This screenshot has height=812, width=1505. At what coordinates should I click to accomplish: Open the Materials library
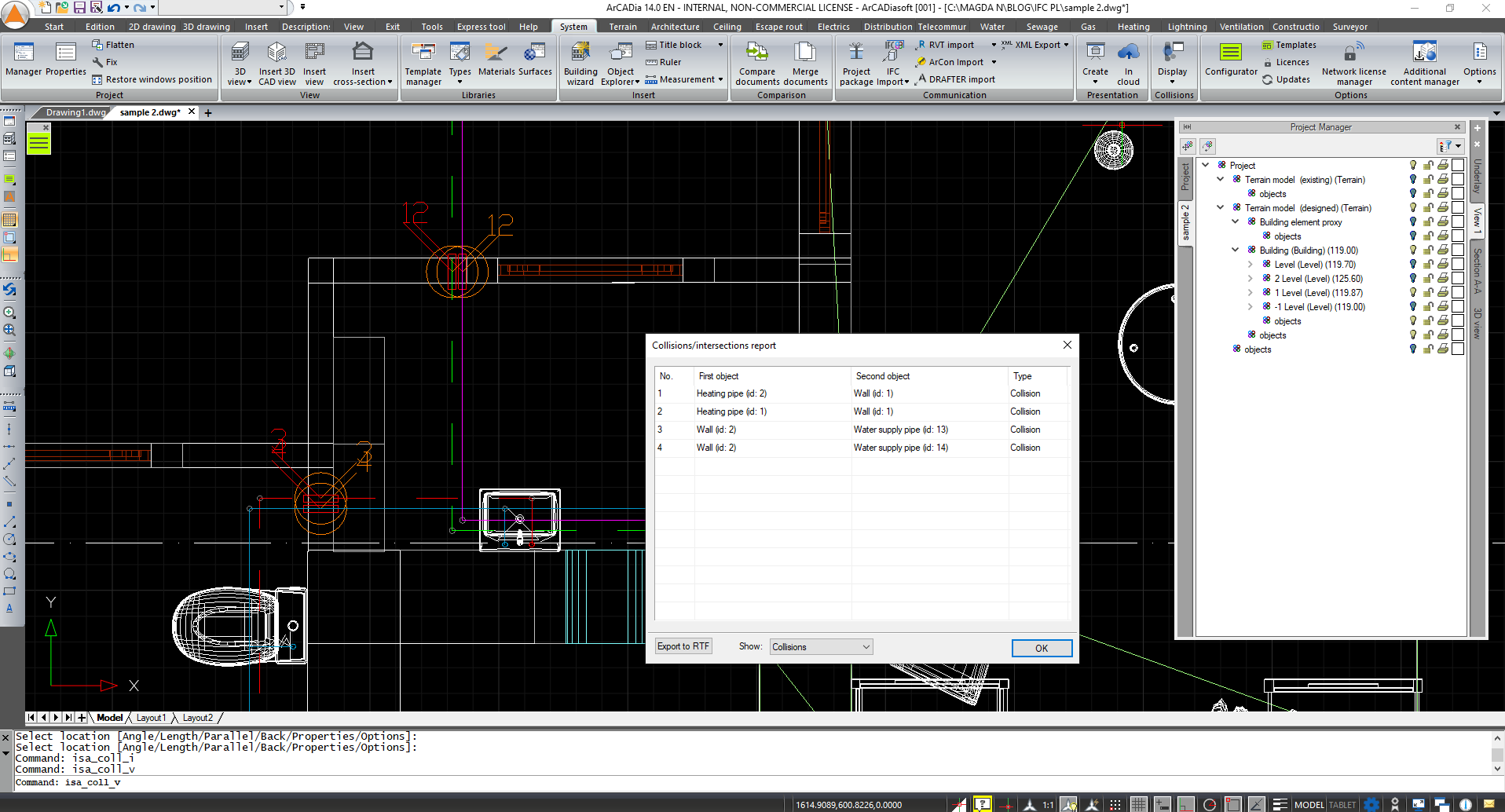496,63
